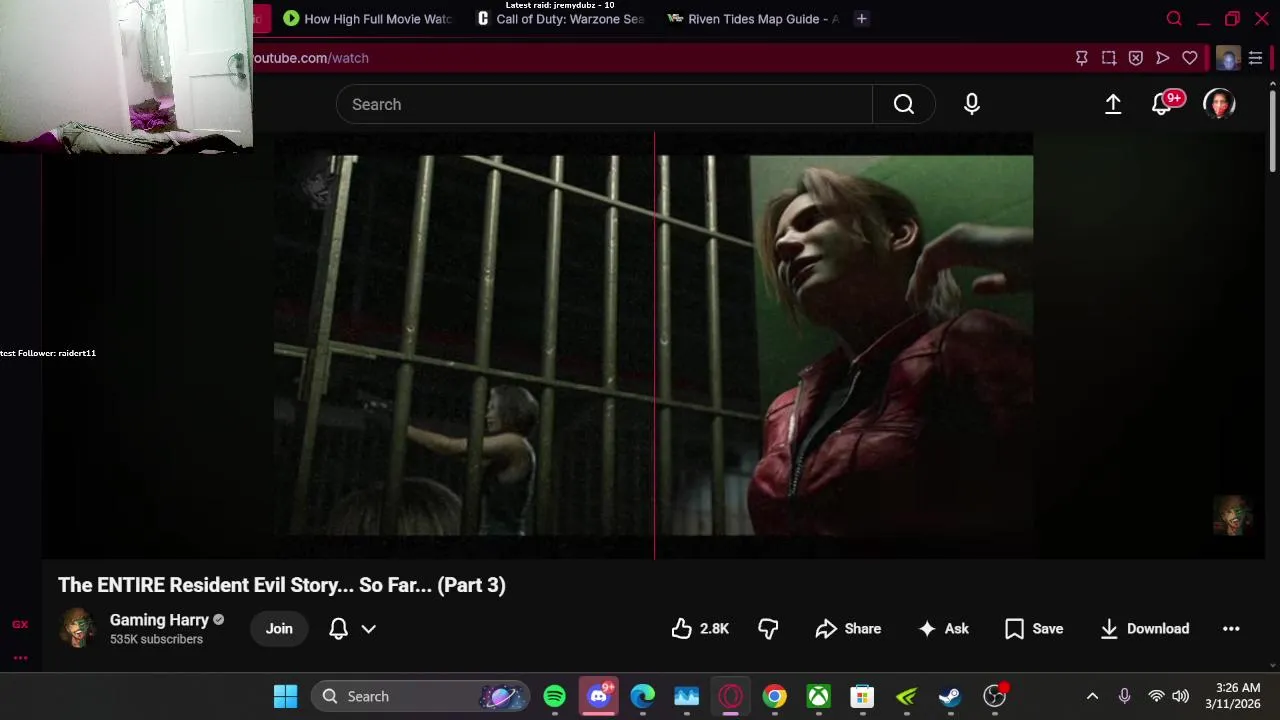Like the video with the thumbs up icon
Screen dimensions: 1280x720
coord(700,629)
